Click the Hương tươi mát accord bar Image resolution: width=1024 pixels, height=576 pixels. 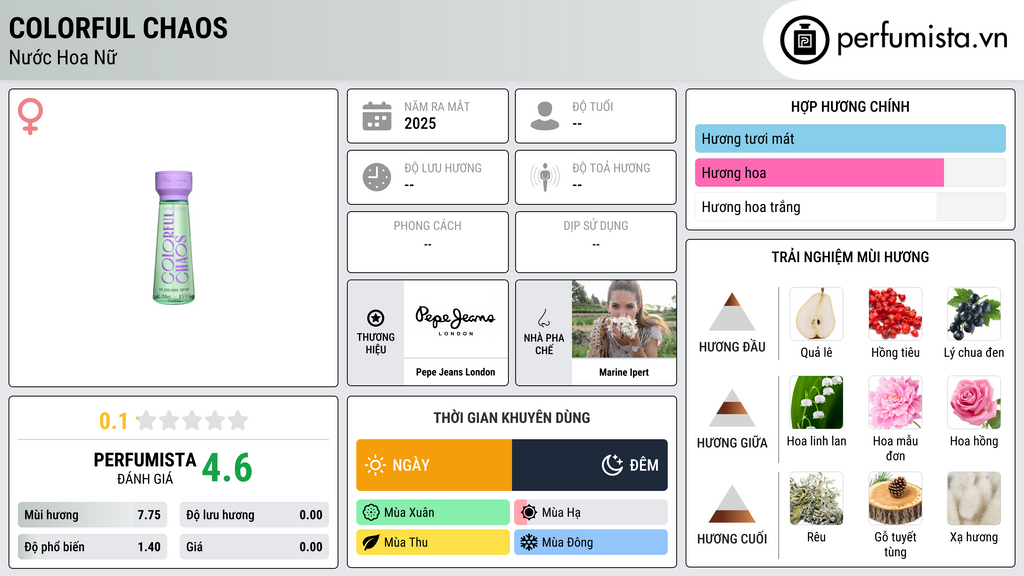coord(850,138)
